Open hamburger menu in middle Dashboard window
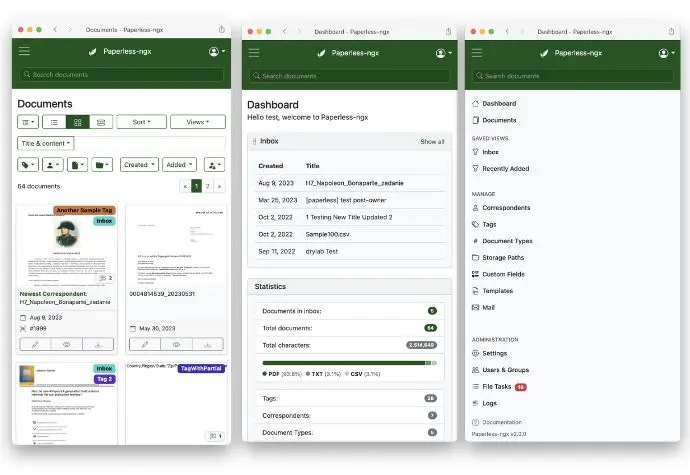This screenshot has width=690, height=475. click(x=254, y=53)
